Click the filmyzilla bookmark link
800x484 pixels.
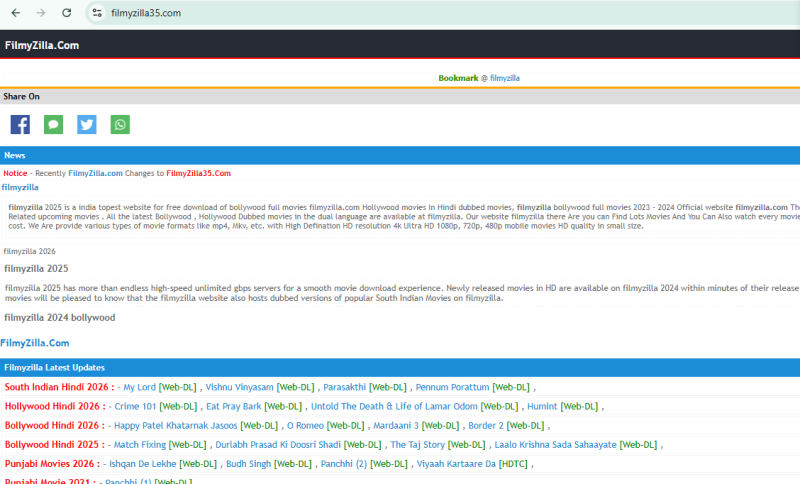505,78
